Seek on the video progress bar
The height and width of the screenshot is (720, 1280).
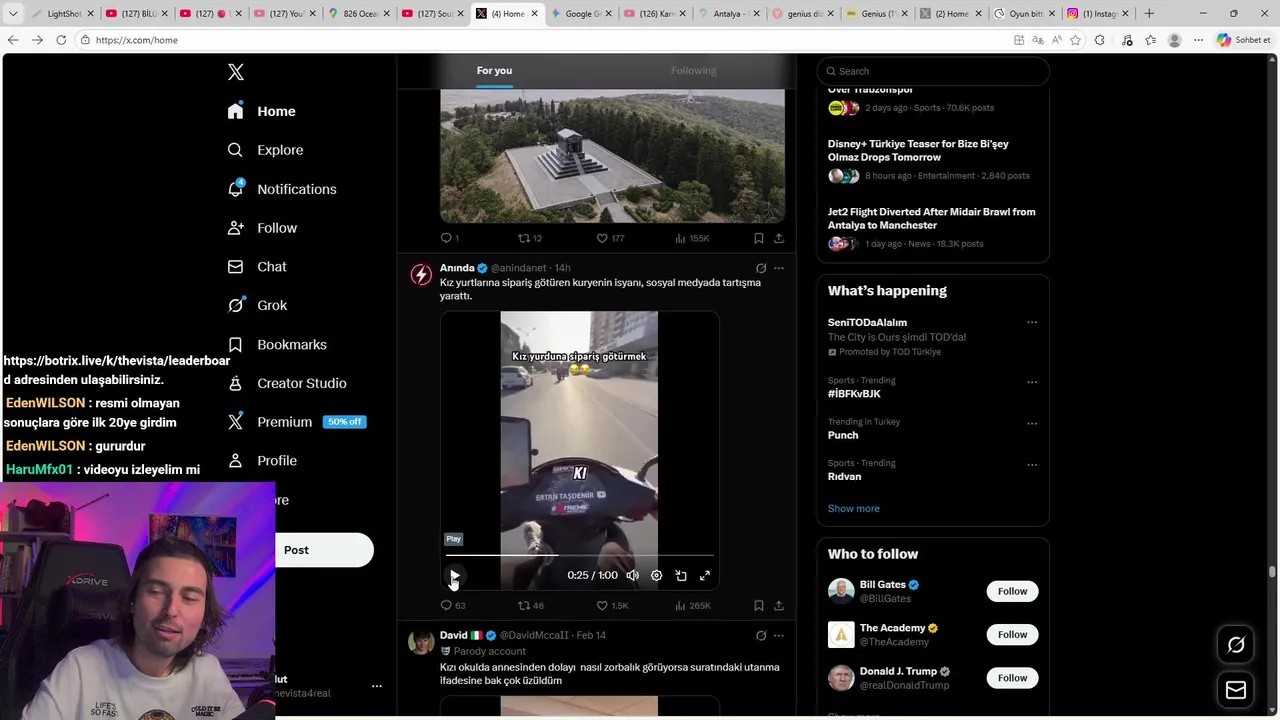pos(579,555)
